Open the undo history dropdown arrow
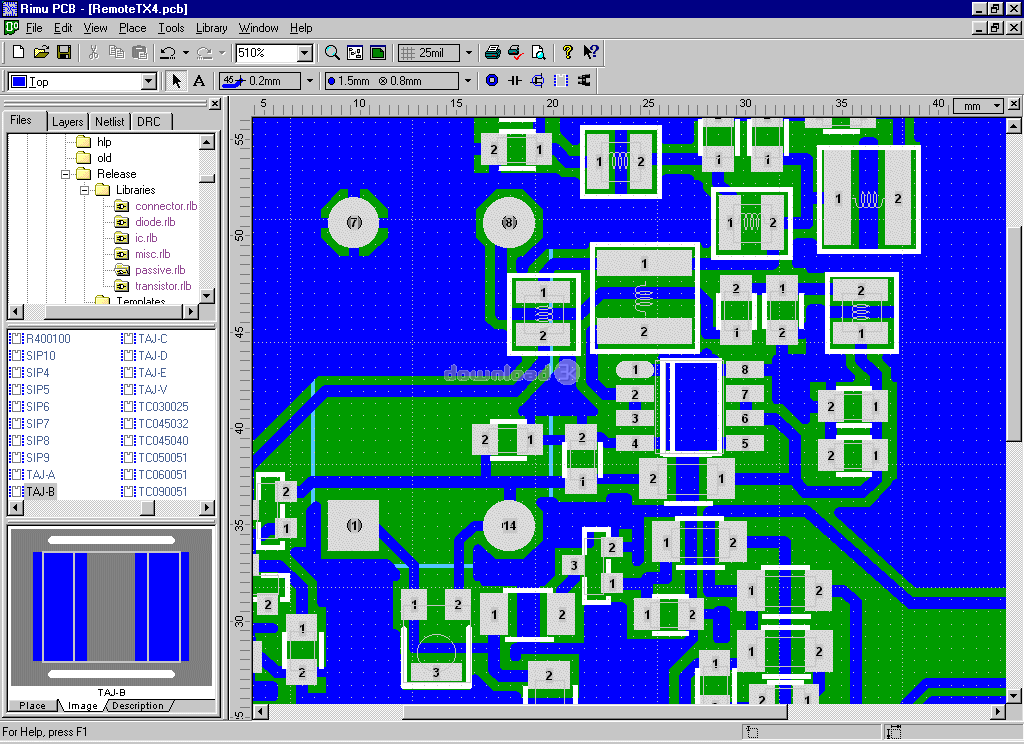 coord(186,52)
